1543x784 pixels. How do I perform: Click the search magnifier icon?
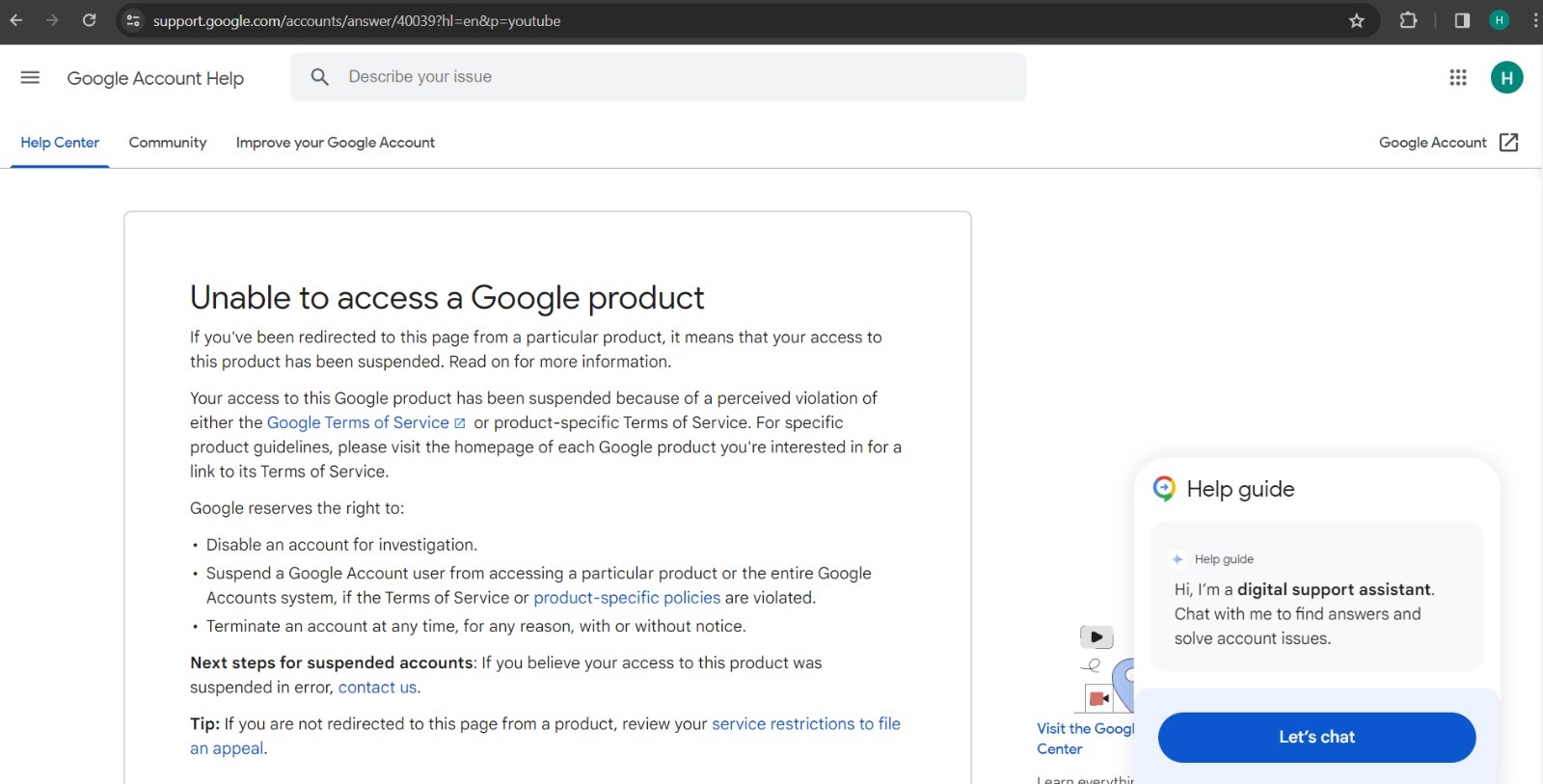coord(320,77)
